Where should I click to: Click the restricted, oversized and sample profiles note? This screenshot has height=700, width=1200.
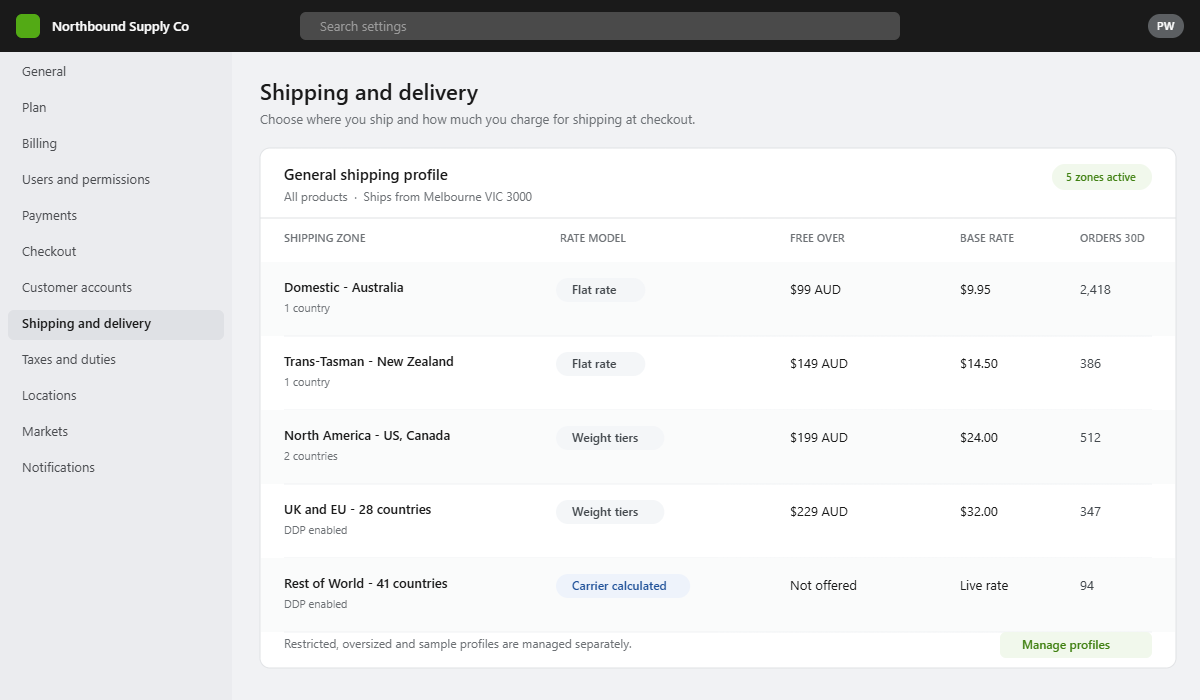pos(458,644)
